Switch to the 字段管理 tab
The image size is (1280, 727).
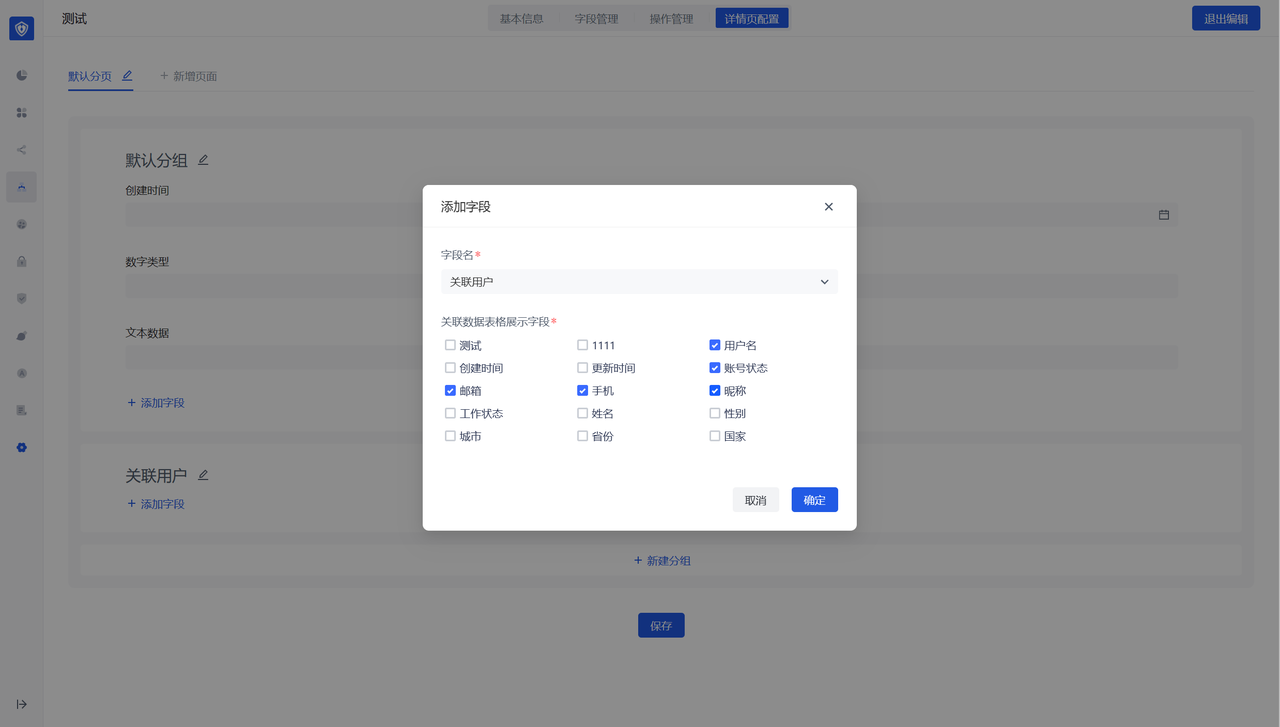(596, 18)
